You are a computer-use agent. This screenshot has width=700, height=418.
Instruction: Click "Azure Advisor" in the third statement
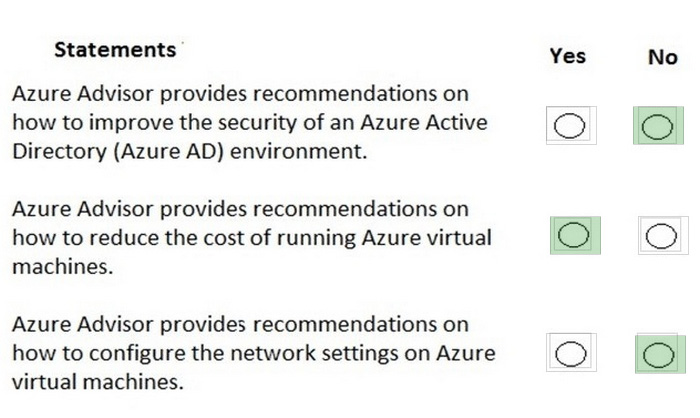point(75,326)
